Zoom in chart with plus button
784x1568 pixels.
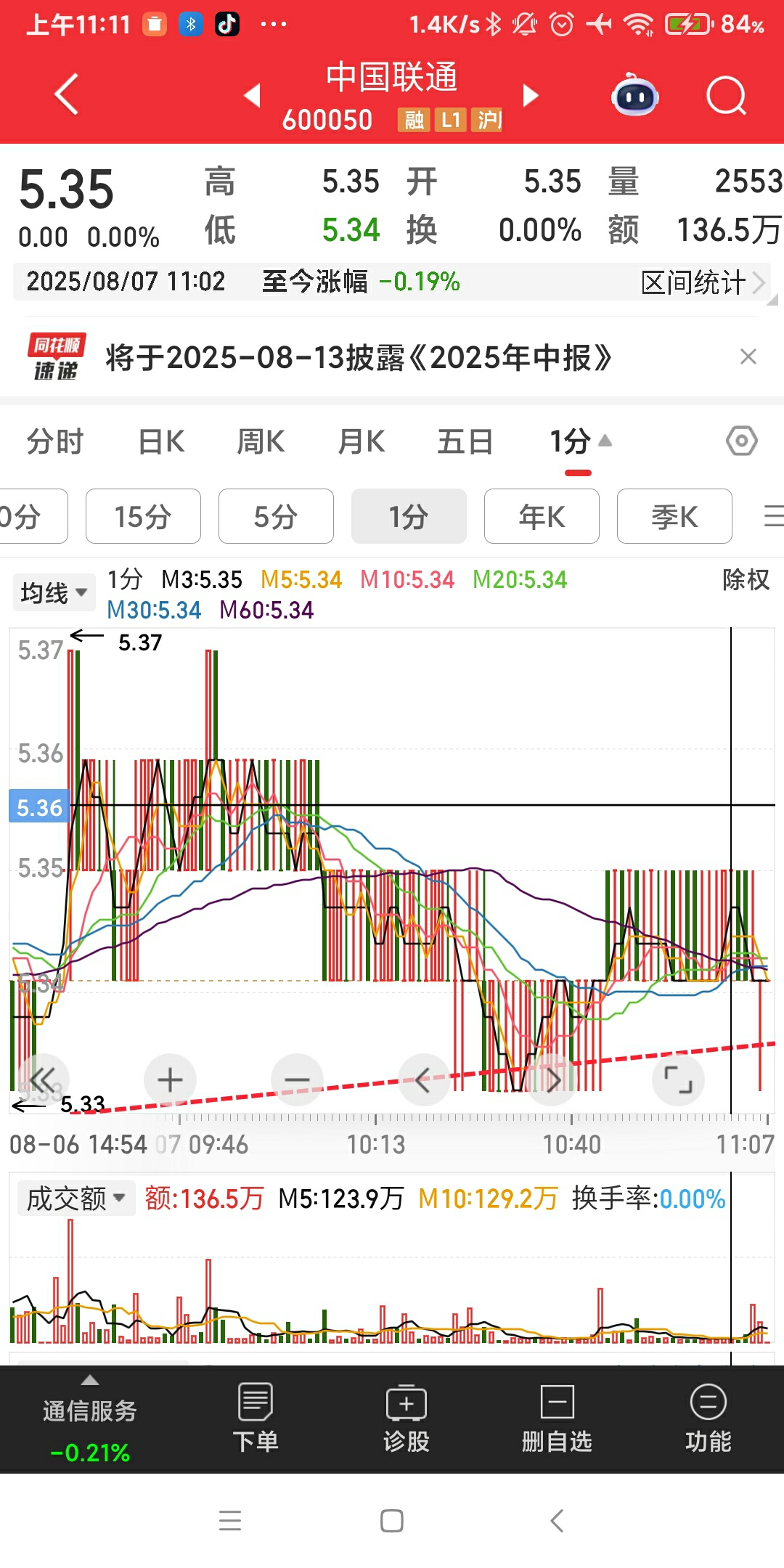click(171, 1079)
